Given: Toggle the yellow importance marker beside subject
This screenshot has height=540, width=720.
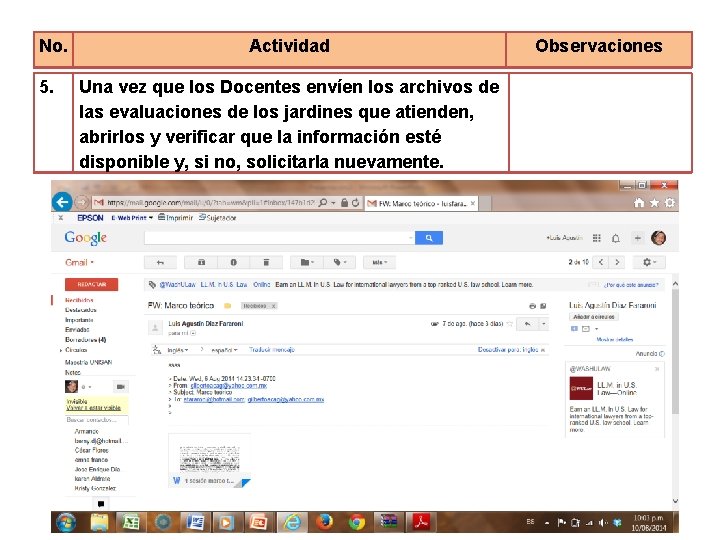Looking at the screenshot, I should (x=227, y=306).
